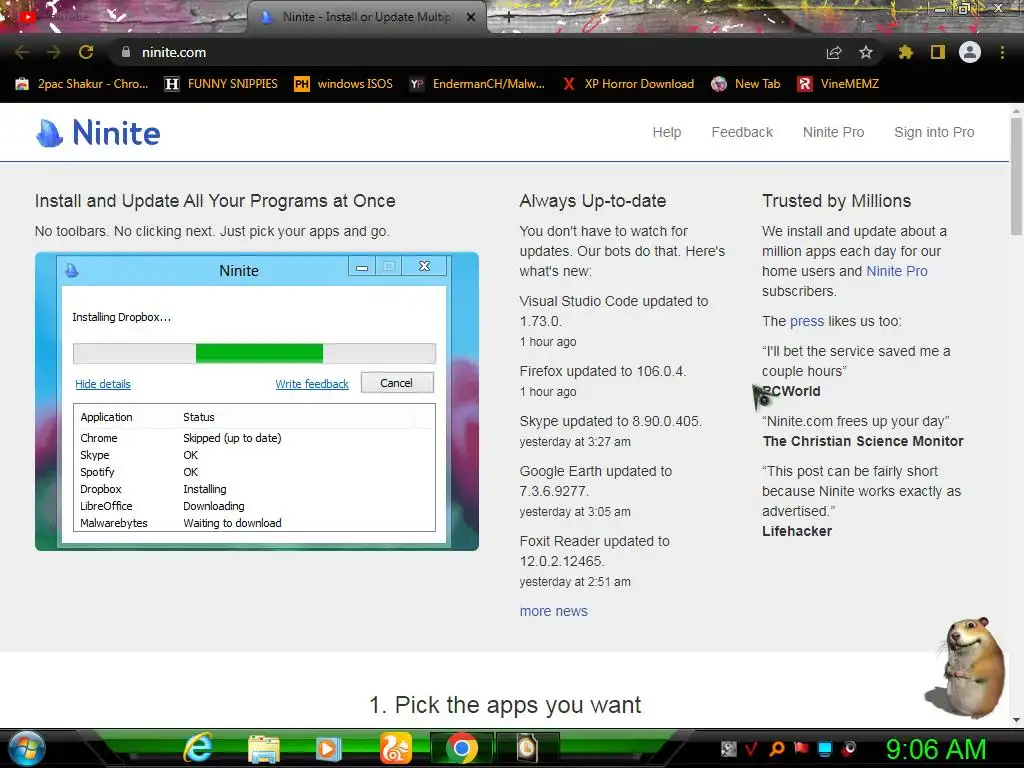Go back with the browser back arrow

click(22, 52)
